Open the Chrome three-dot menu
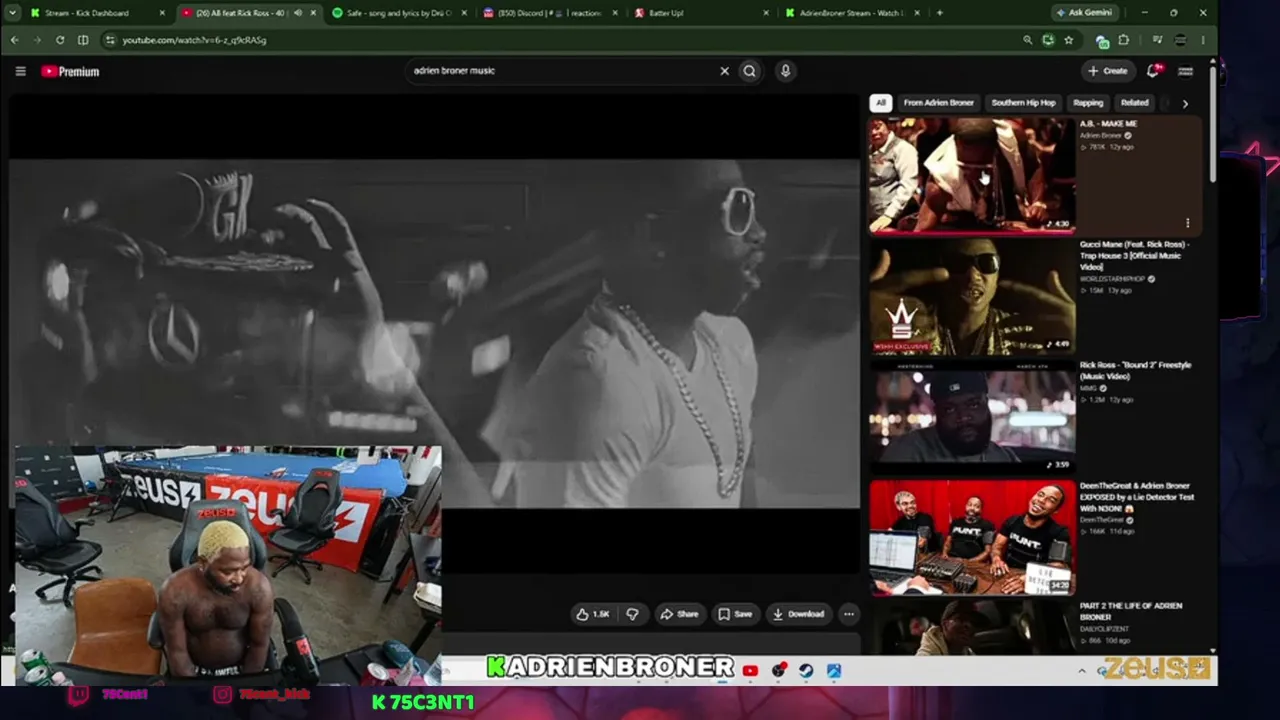This screenshot has height=720, width=1280. [x=1203, y=40]
